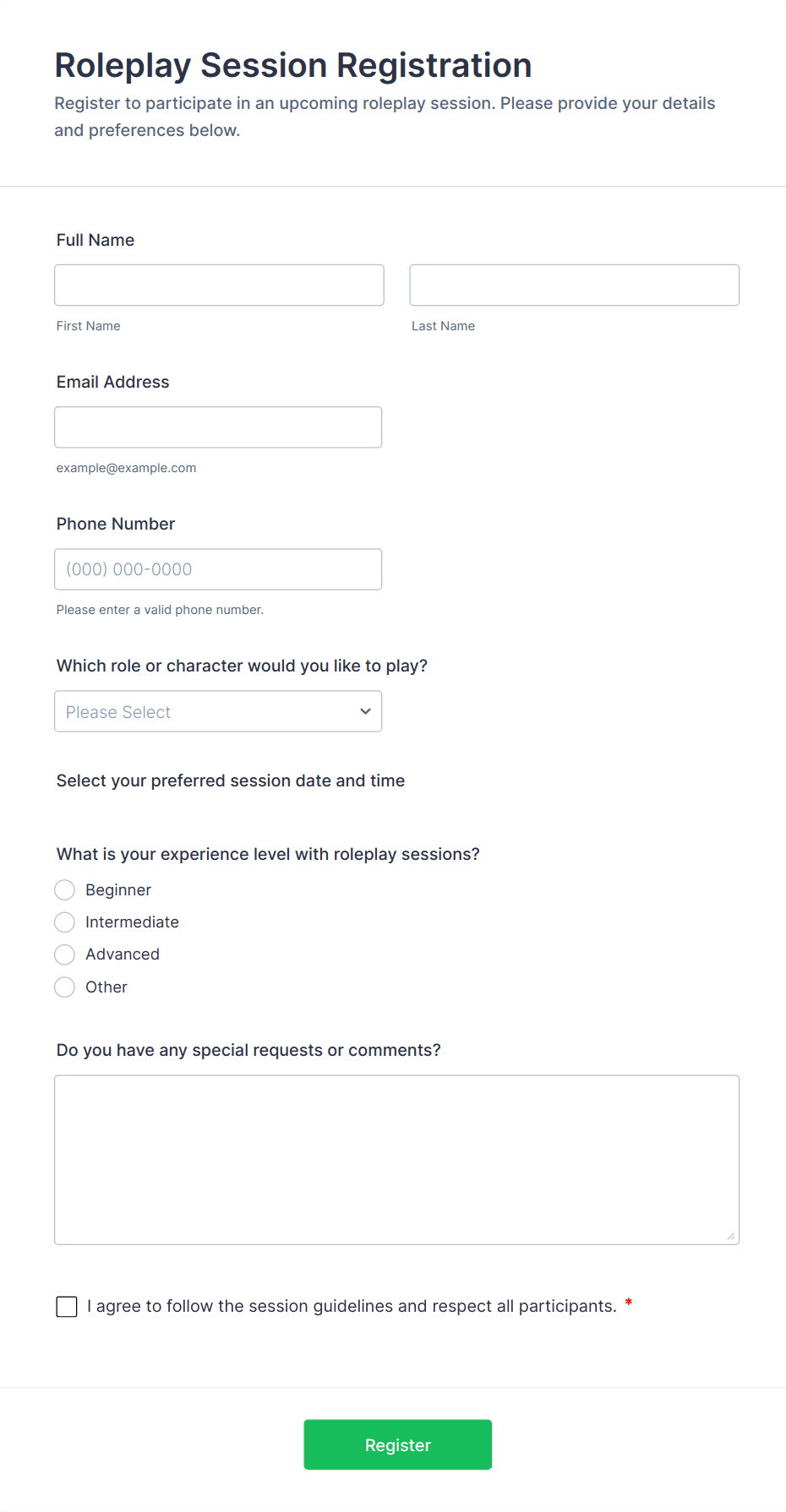
Task: Click the textarea resize handle icon
Action: pyautogui.click(x=731, y=1237)
